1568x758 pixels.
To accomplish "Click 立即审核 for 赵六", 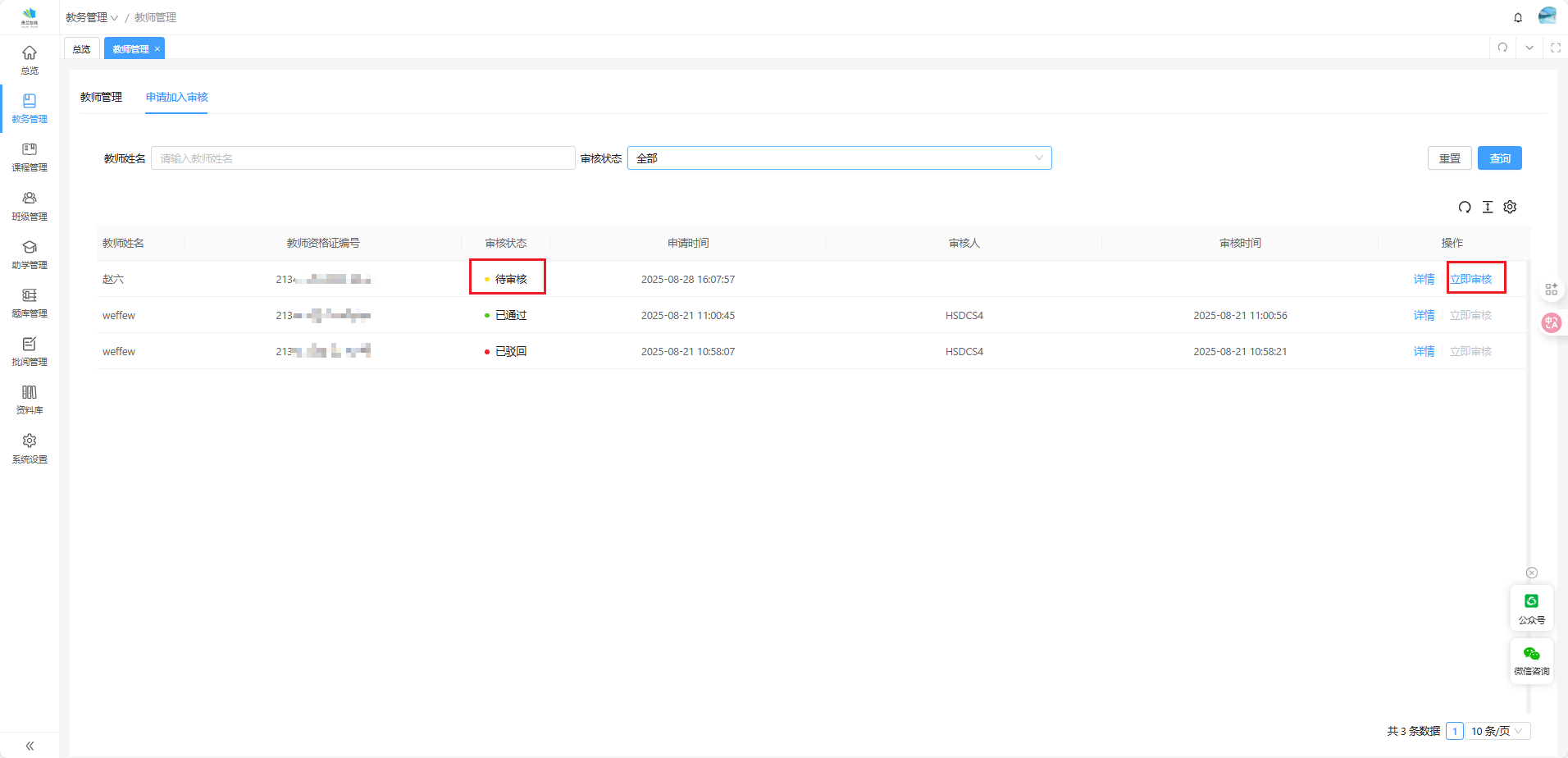I will [x=1471, y=279].
